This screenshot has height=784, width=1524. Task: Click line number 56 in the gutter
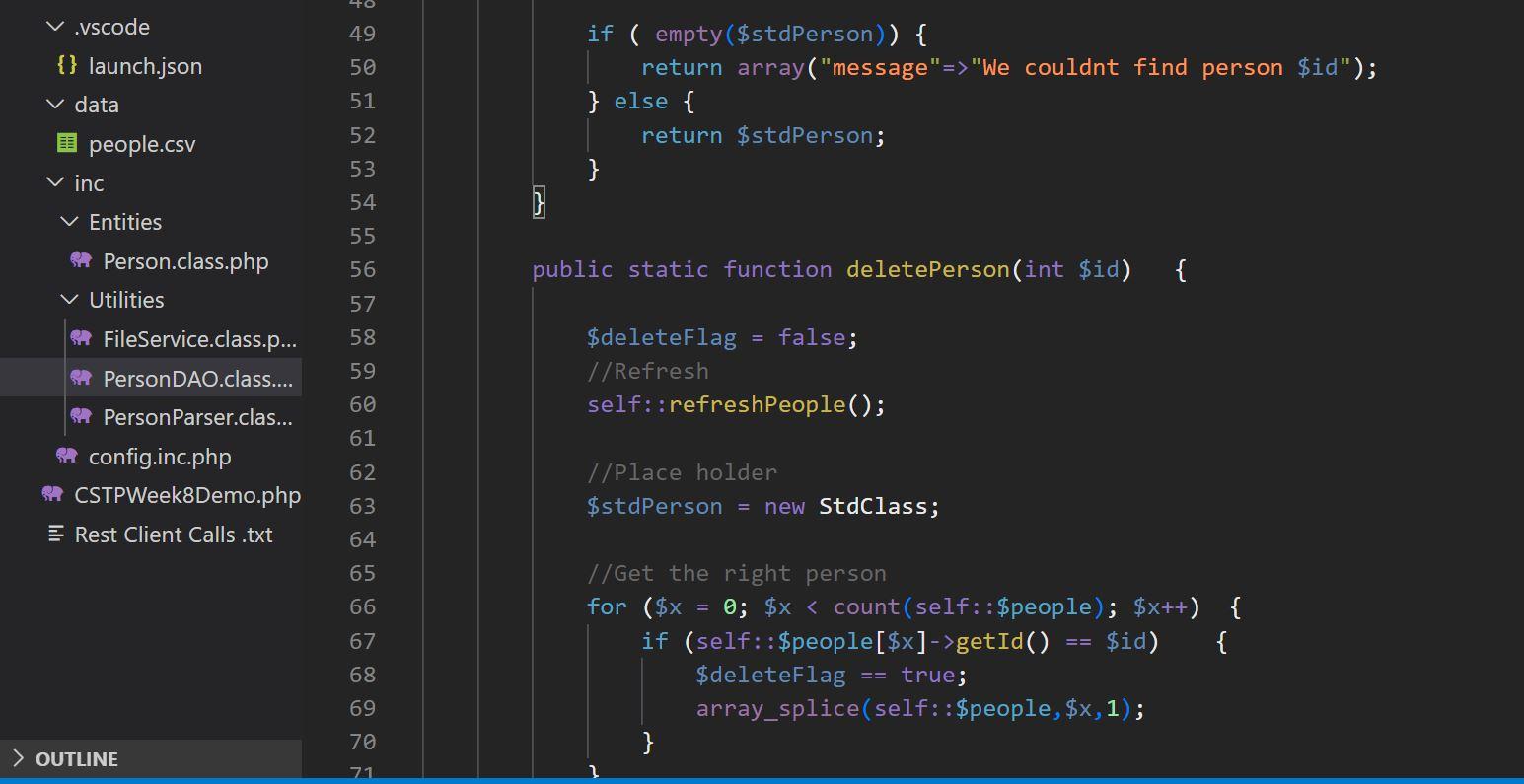362,269
